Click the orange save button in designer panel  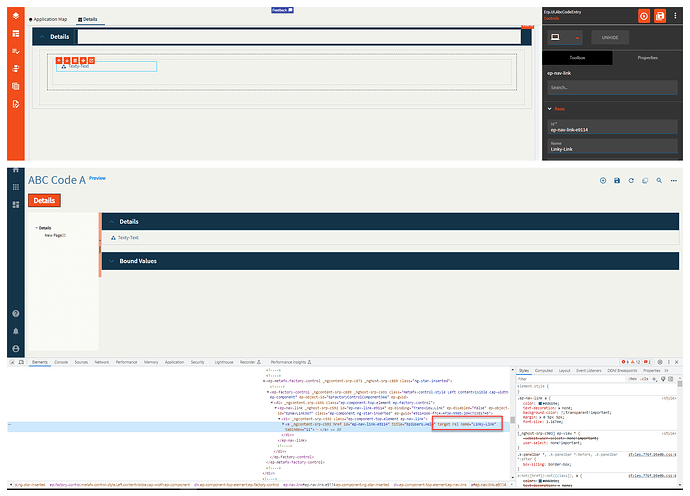tap(660, 16)
